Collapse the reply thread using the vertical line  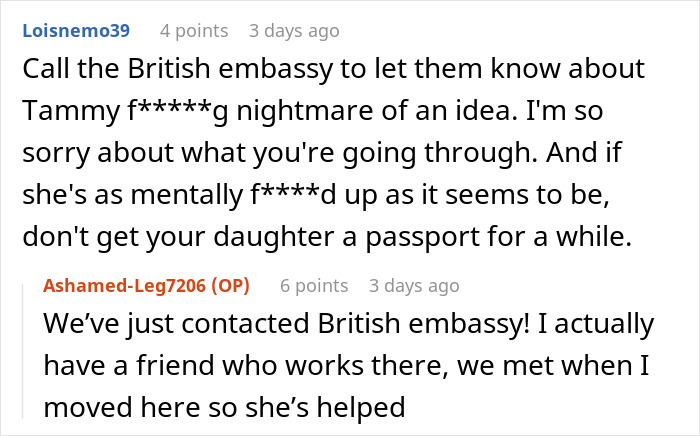pos(21,352)
